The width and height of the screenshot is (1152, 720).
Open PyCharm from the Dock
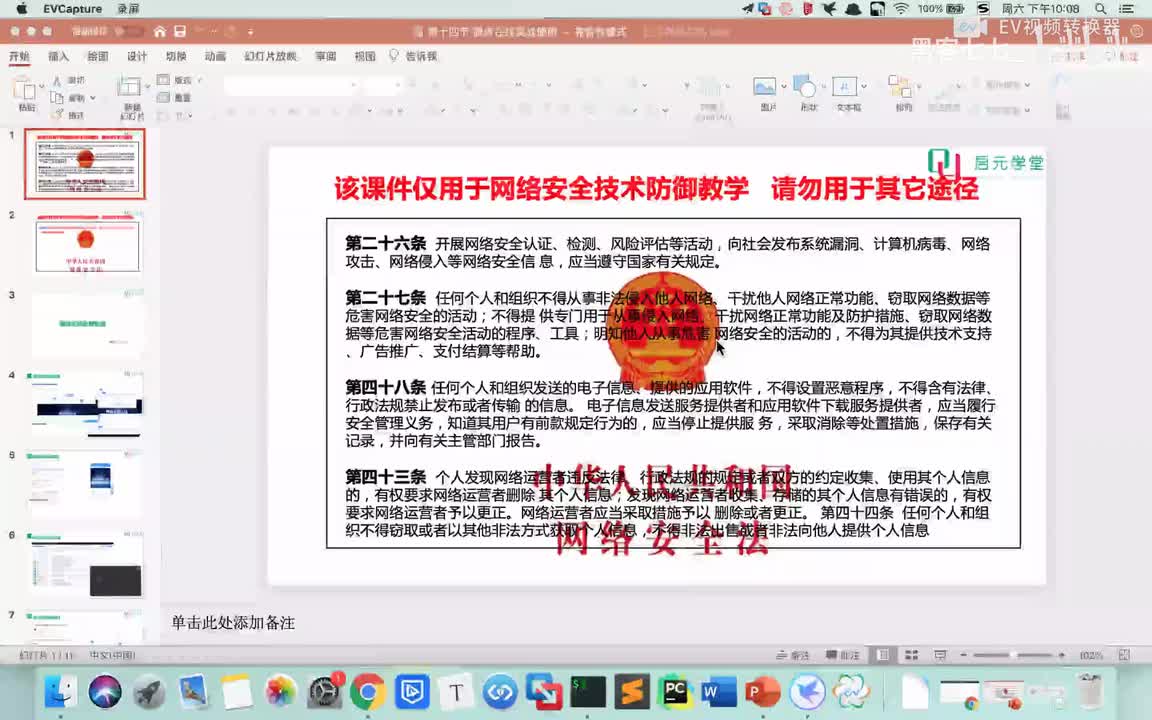676,691
